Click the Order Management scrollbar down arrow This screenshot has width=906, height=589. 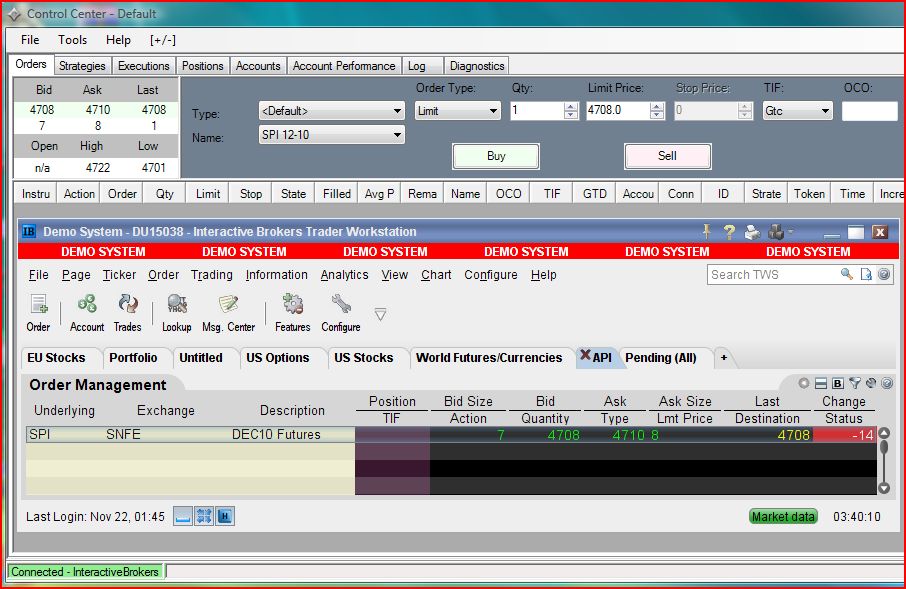pos(884,488)
